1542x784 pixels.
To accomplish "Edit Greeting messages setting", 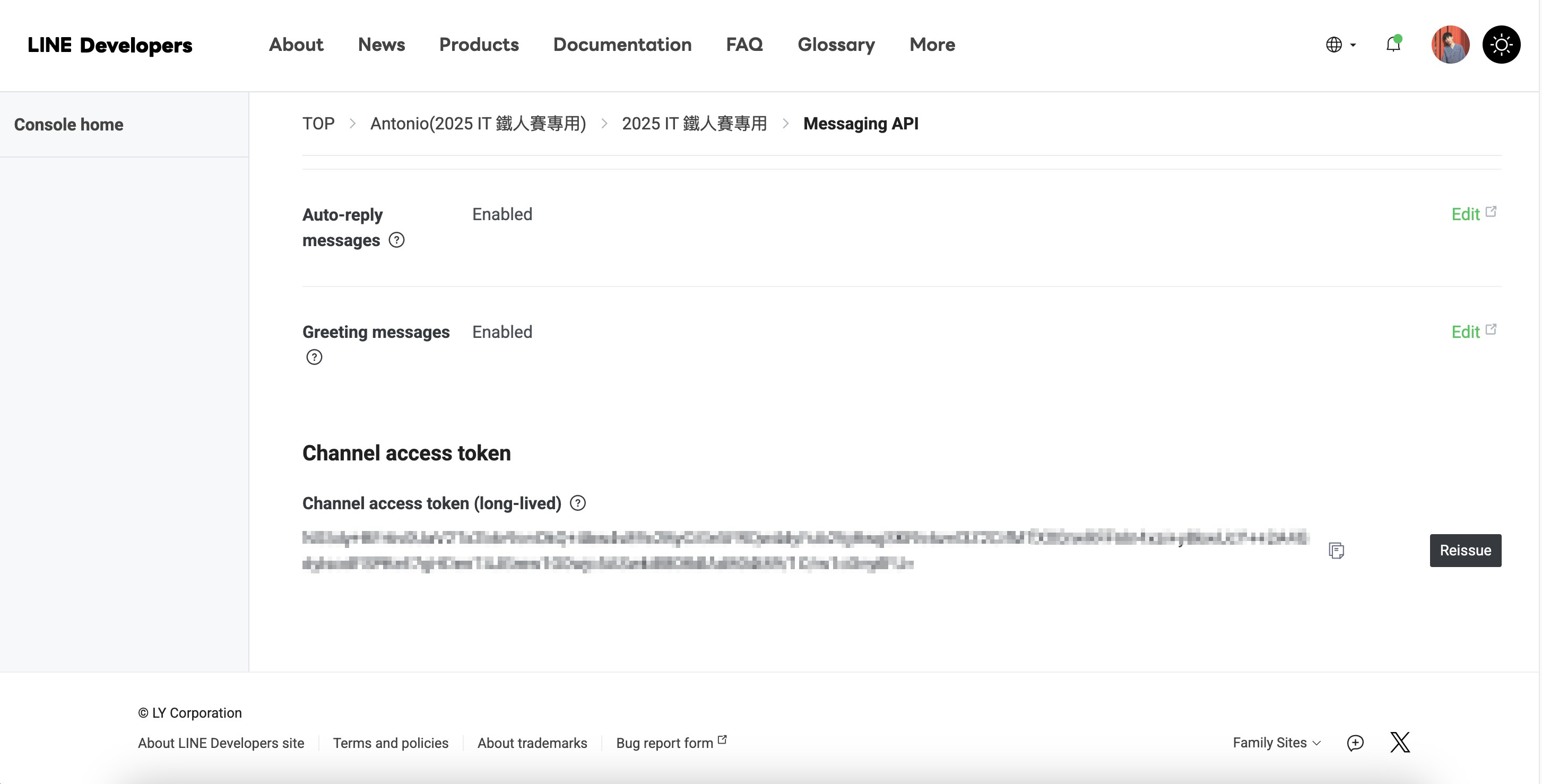I will tap(1474, 332).
